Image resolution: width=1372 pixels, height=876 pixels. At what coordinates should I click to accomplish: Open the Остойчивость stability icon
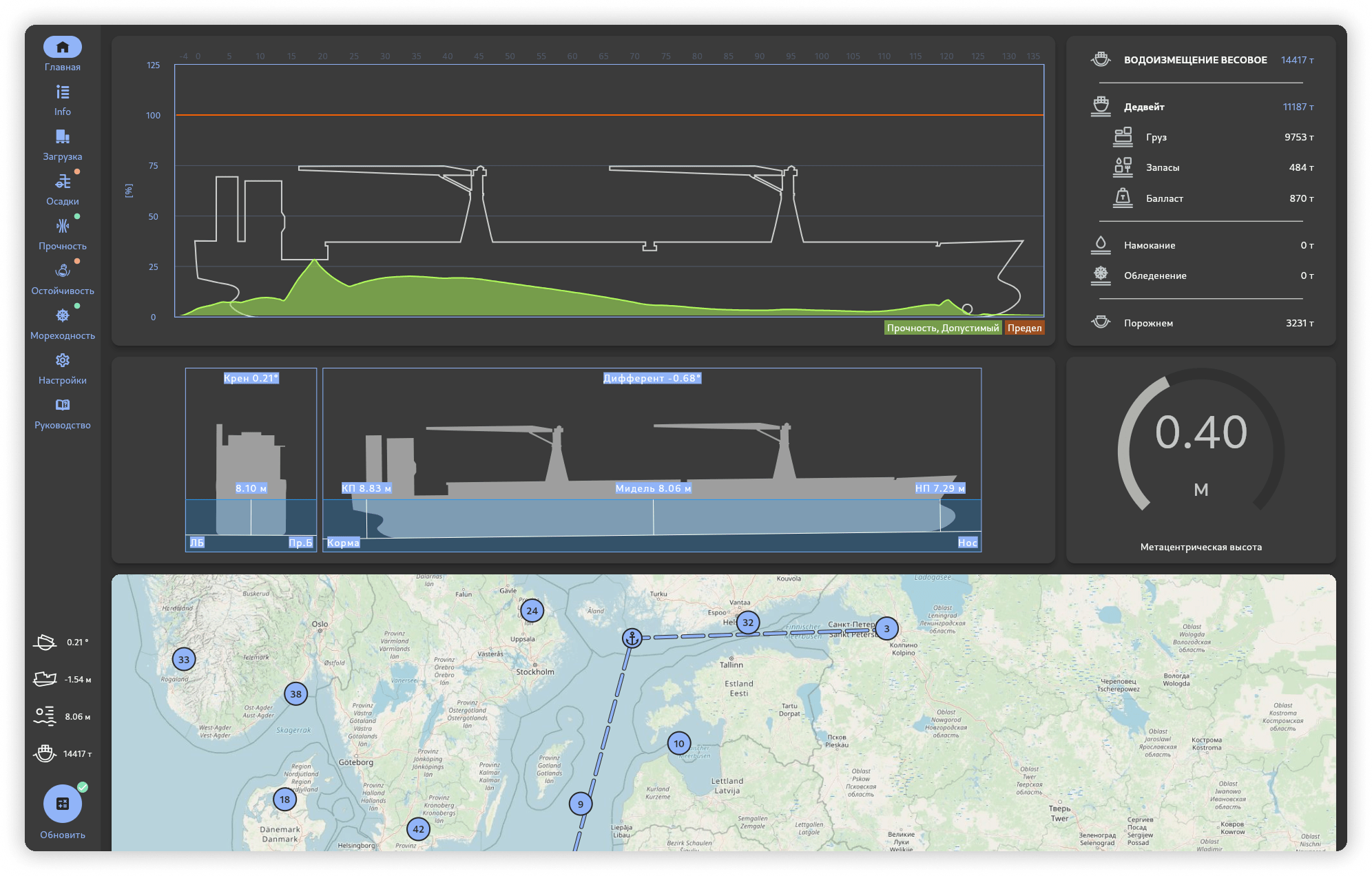[x=63, y=271]
